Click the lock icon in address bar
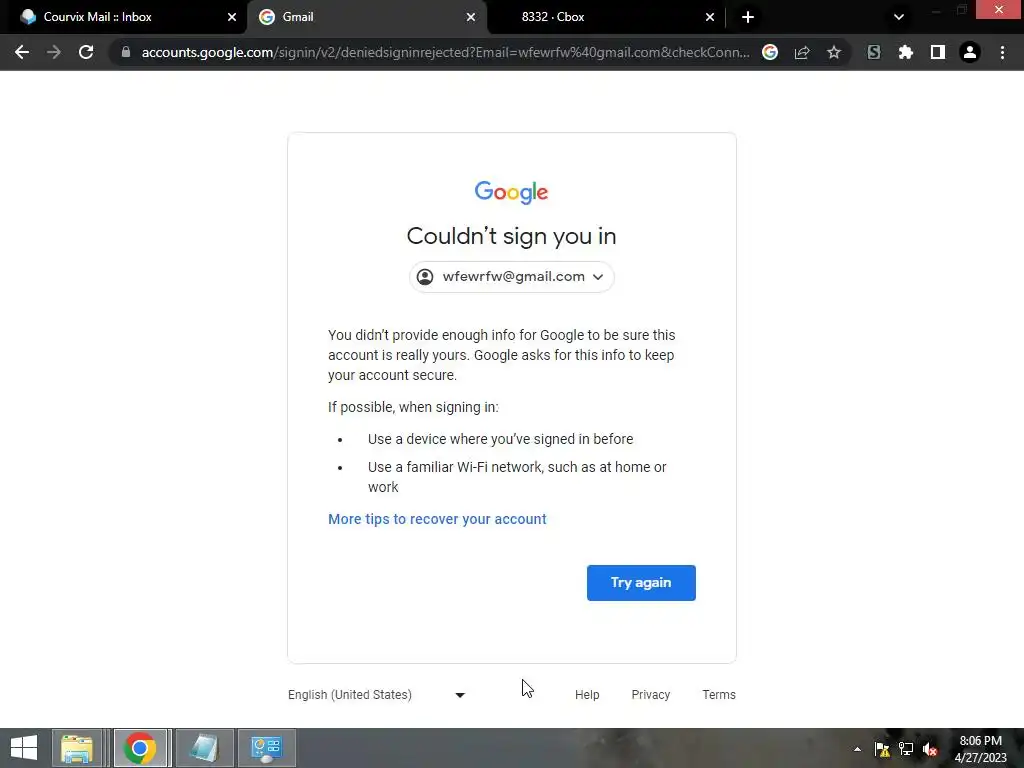1024x768 pixels. 126,52
